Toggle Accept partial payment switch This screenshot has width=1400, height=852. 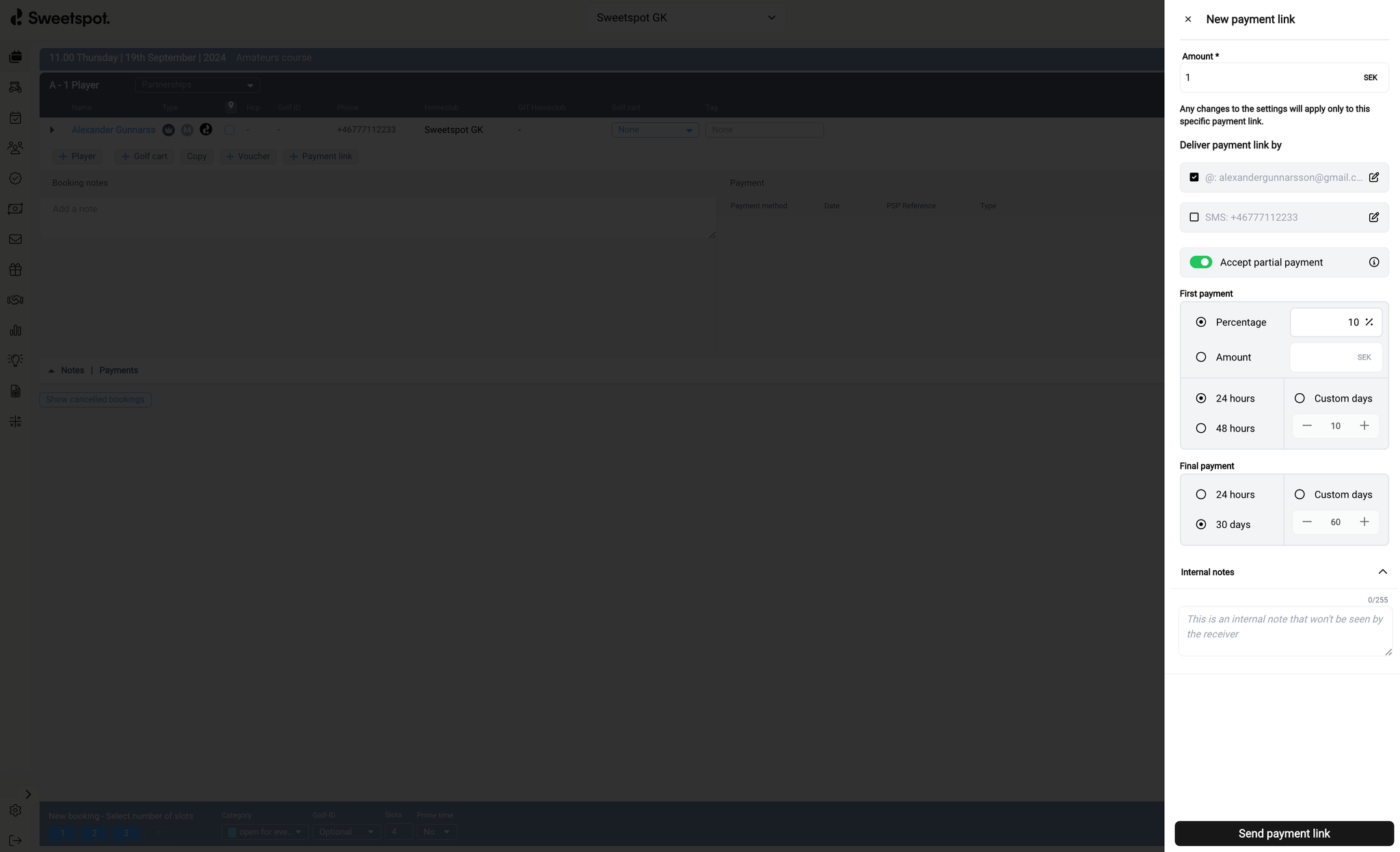1200,263
